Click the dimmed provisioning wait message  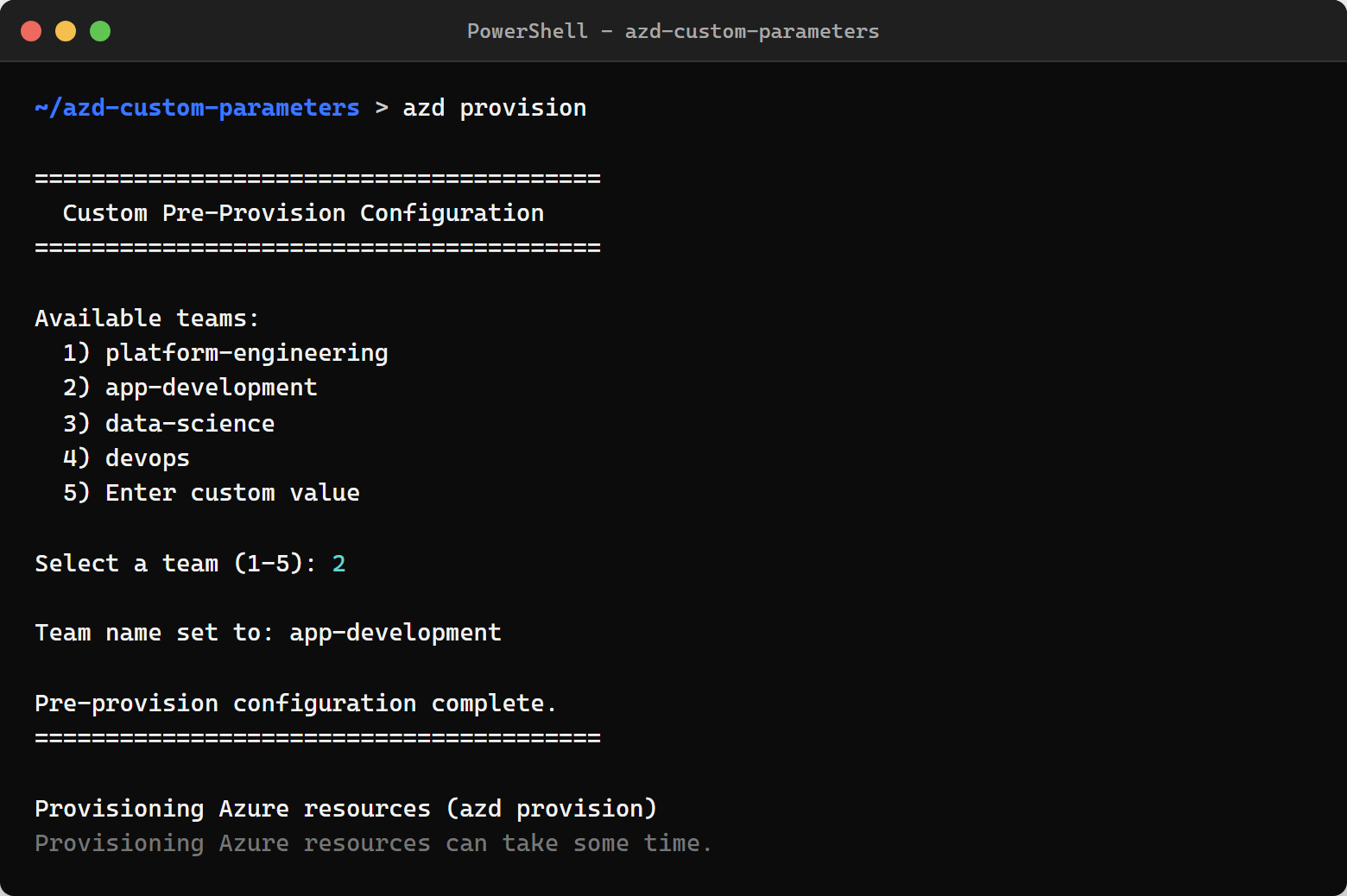(x=372, y=842)
